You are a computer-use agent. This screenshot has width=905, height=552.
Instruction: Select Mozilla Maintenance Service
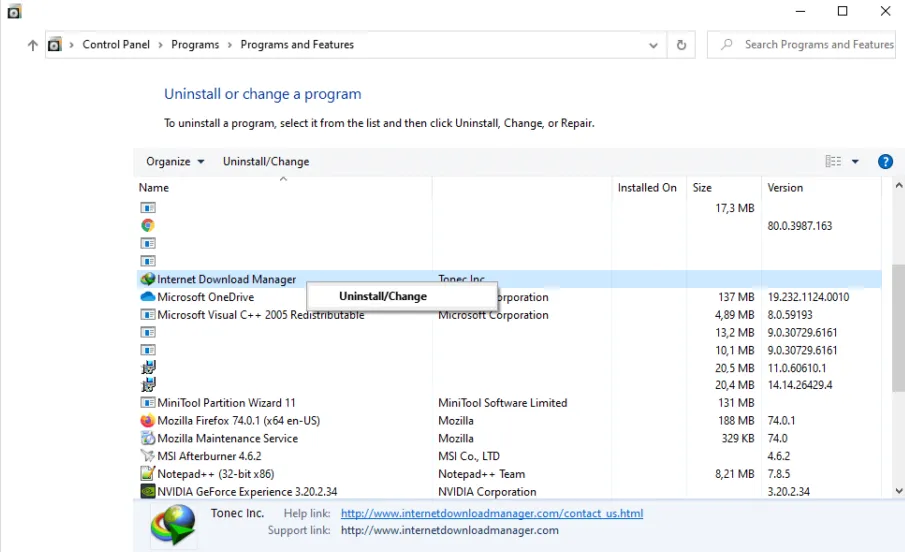point(227,438)
